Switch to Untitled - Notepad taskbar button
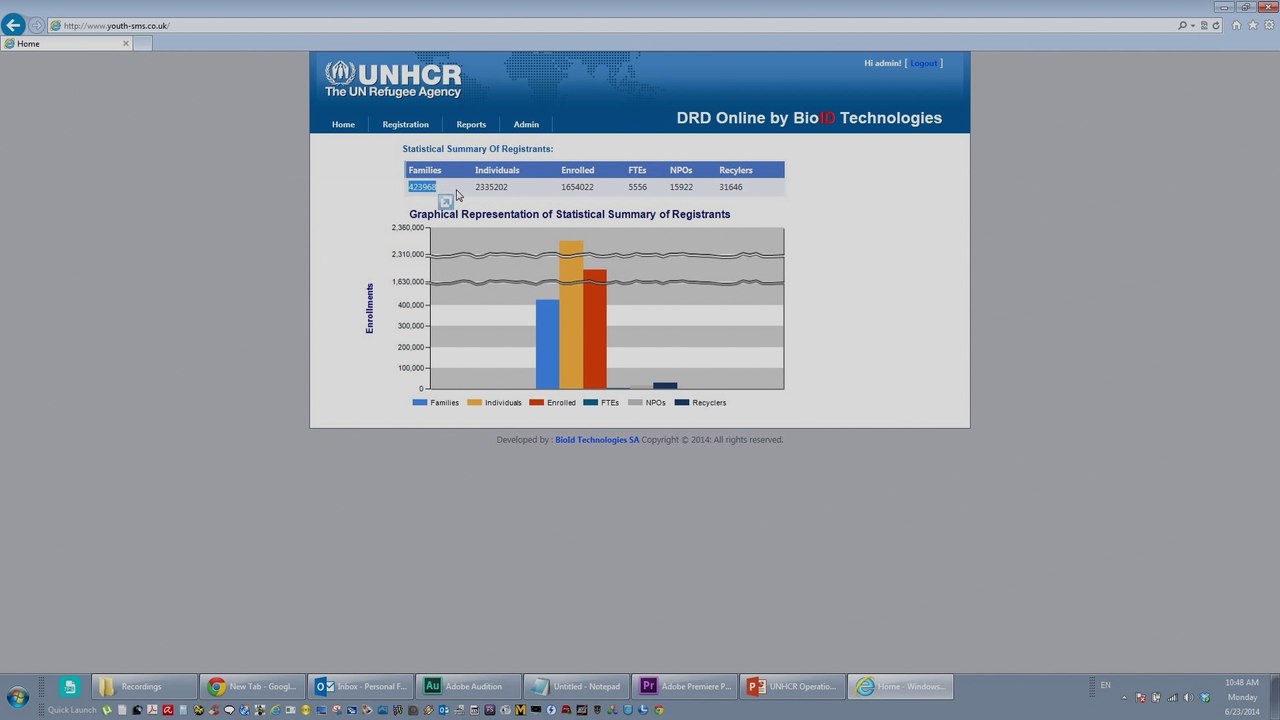The height and width of the screenshot is (720, 1280). 577,687
